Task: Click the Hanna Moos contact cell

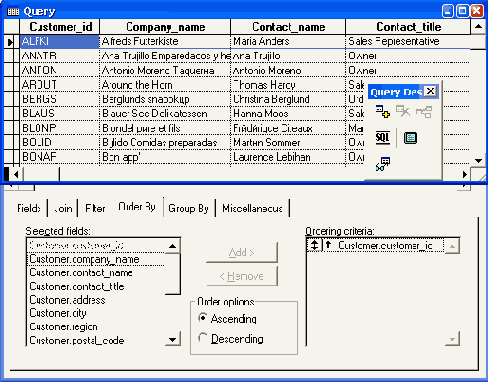Action: pos(288,113)
